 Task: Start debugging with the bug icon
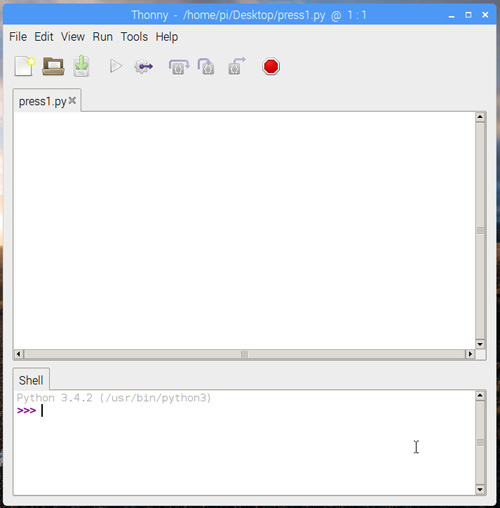[143, 67]
